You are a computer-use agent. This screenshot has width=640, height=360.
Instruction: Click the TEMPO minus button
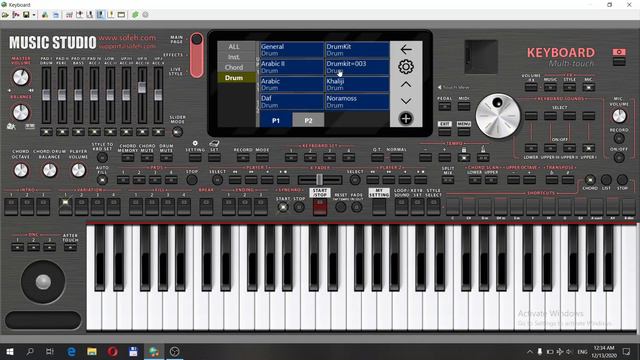coord(425,157)
